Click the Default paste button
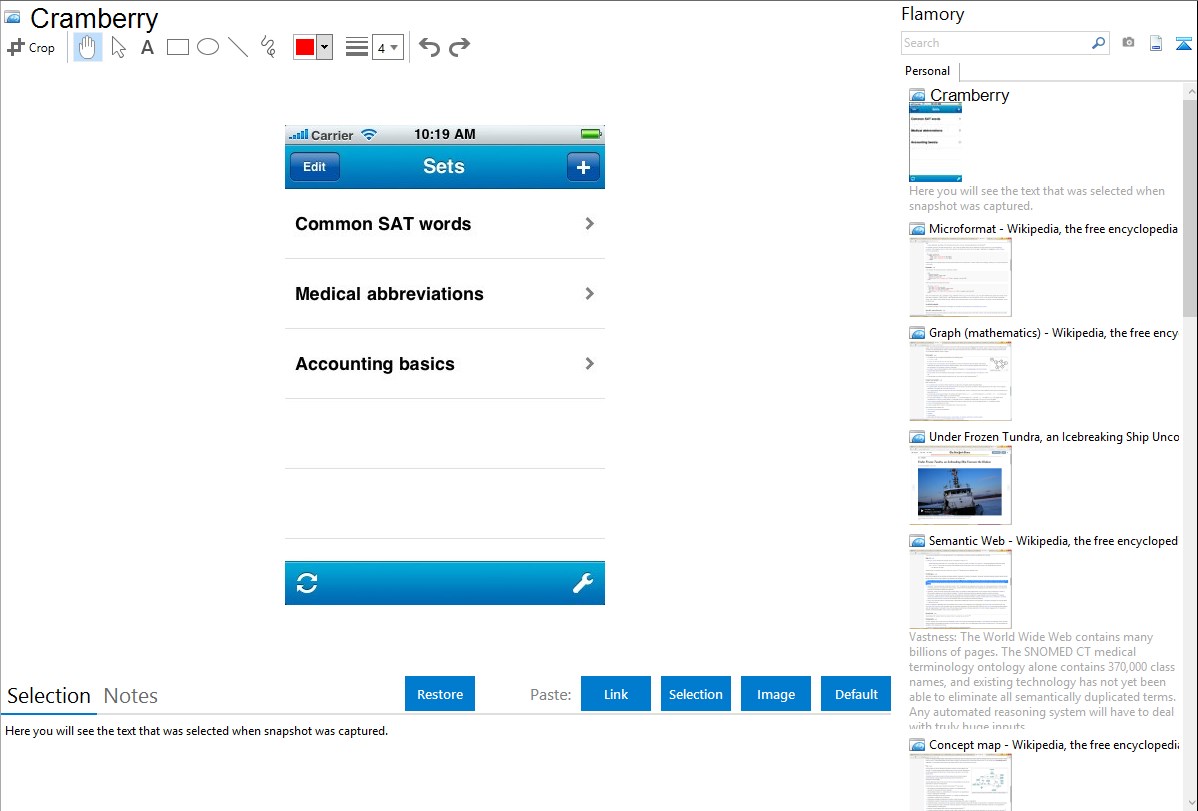 (x=856, y=693)
